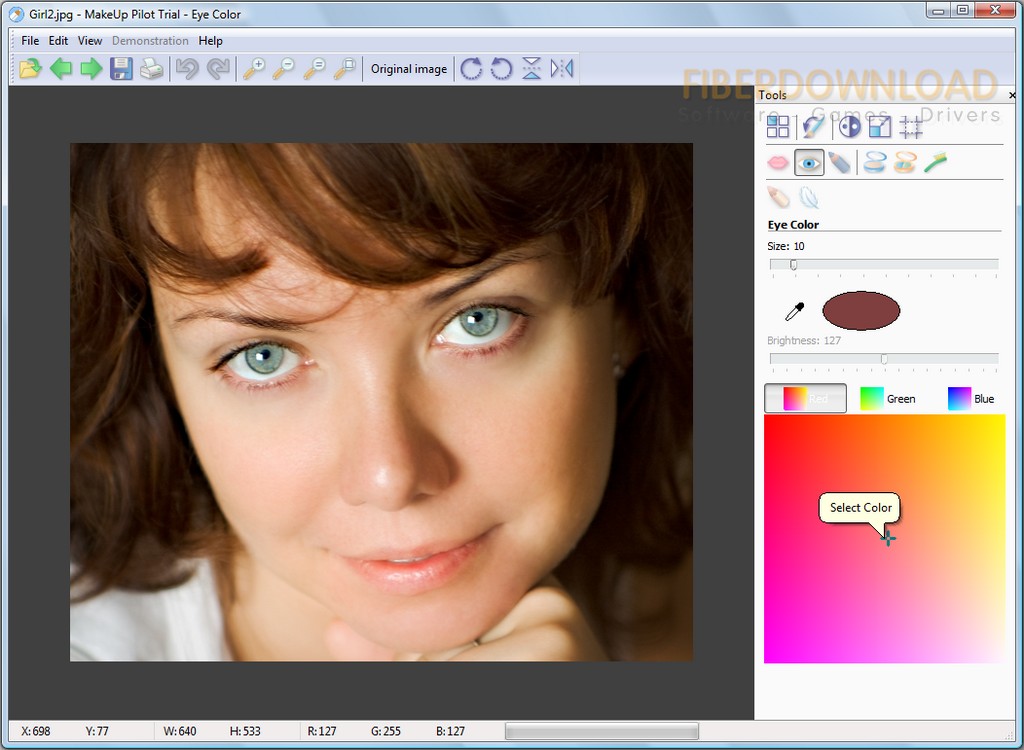This screenshot has height=750, width=1024.
Task: Click the eyedropper color picker icon
Action: click(794, 312)
